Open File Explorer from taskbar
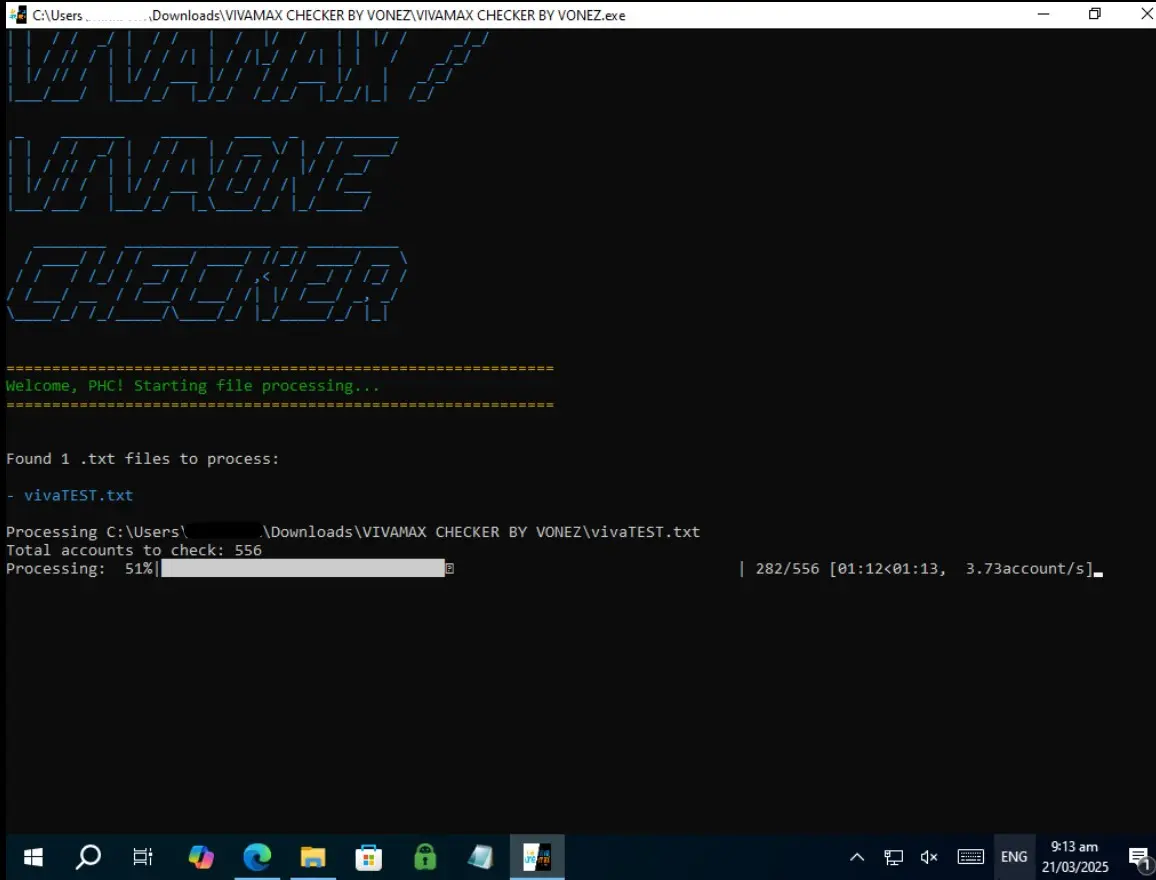This screenshot has width=1156, height=880. tap(313, 857)
